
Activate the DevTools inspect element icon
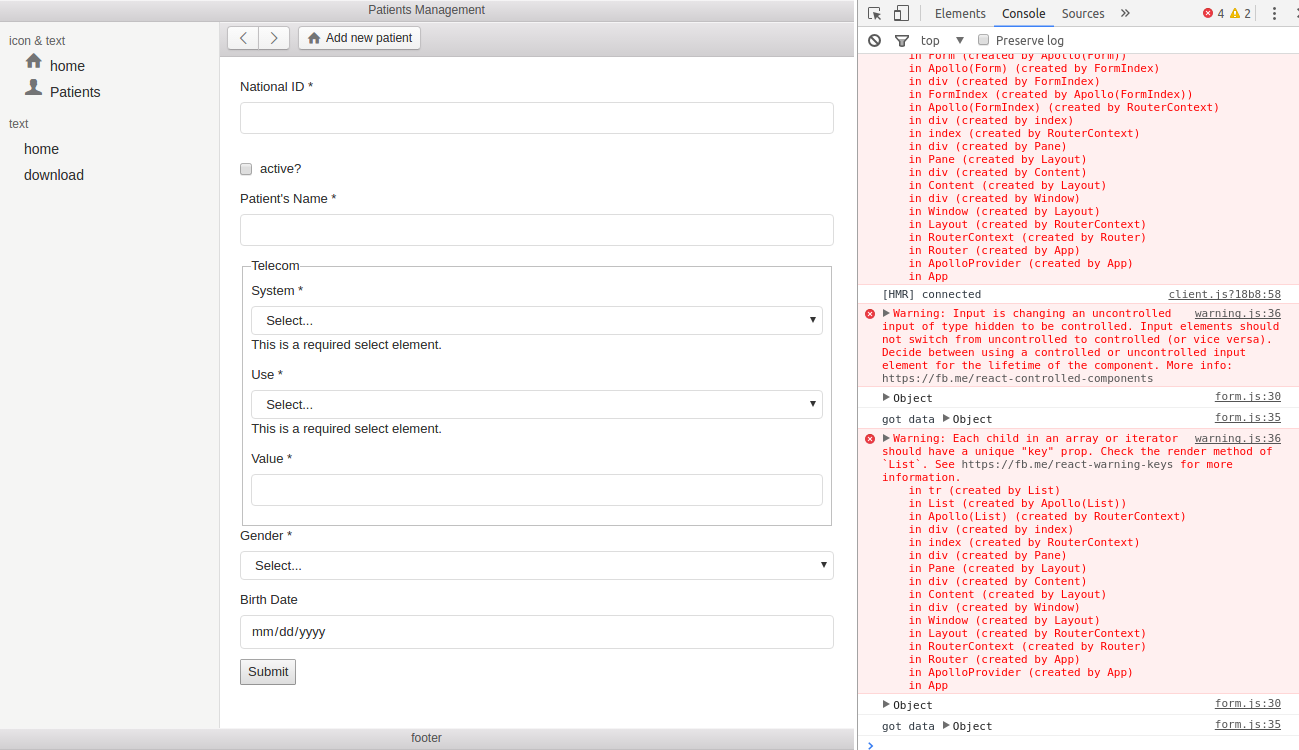pos(875,13)
